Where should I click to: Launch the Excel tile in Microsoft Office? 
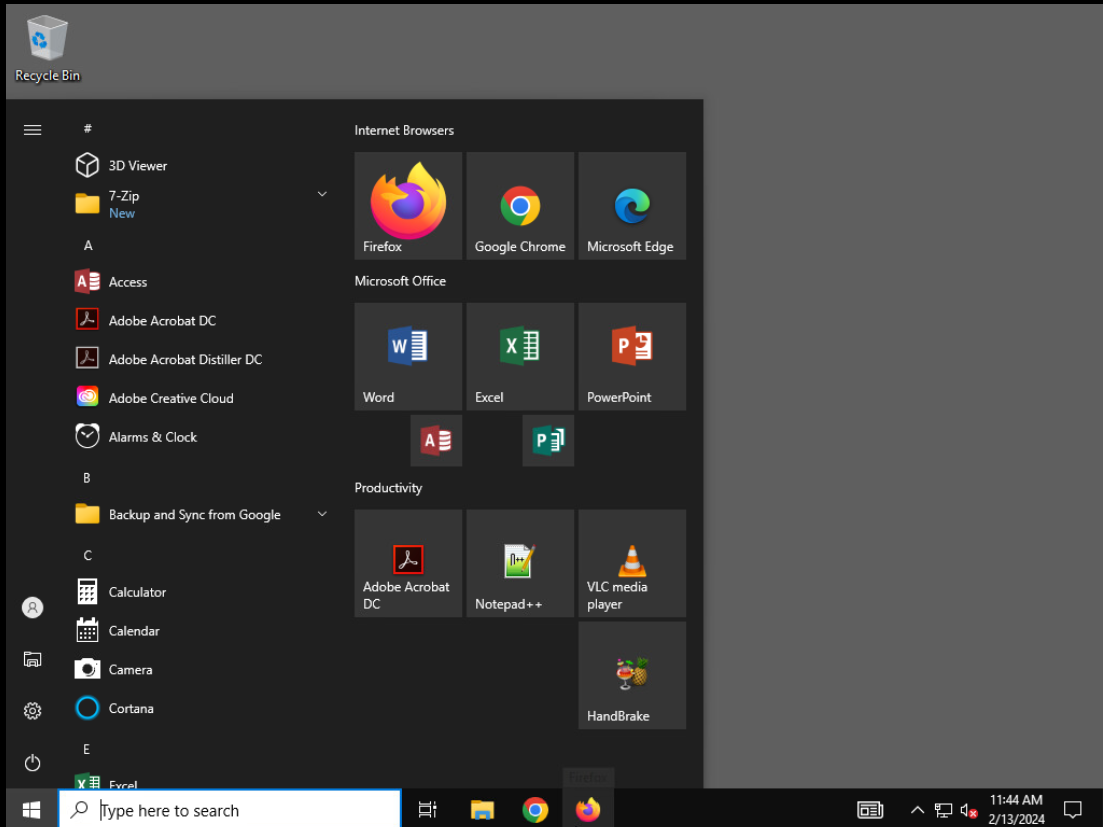pyautogui.click(x=520, y=357)
